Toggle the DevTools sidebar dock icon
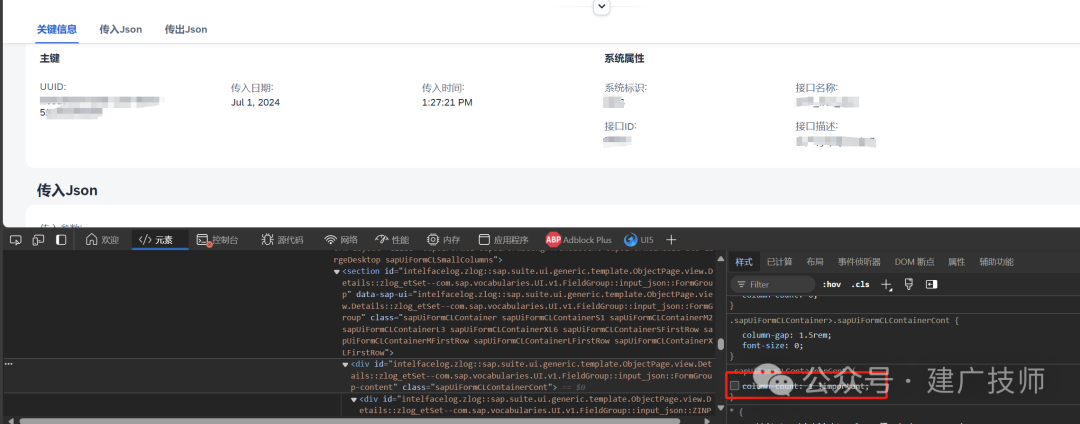This screenshot has width=1080, height=424. [61, 240]
